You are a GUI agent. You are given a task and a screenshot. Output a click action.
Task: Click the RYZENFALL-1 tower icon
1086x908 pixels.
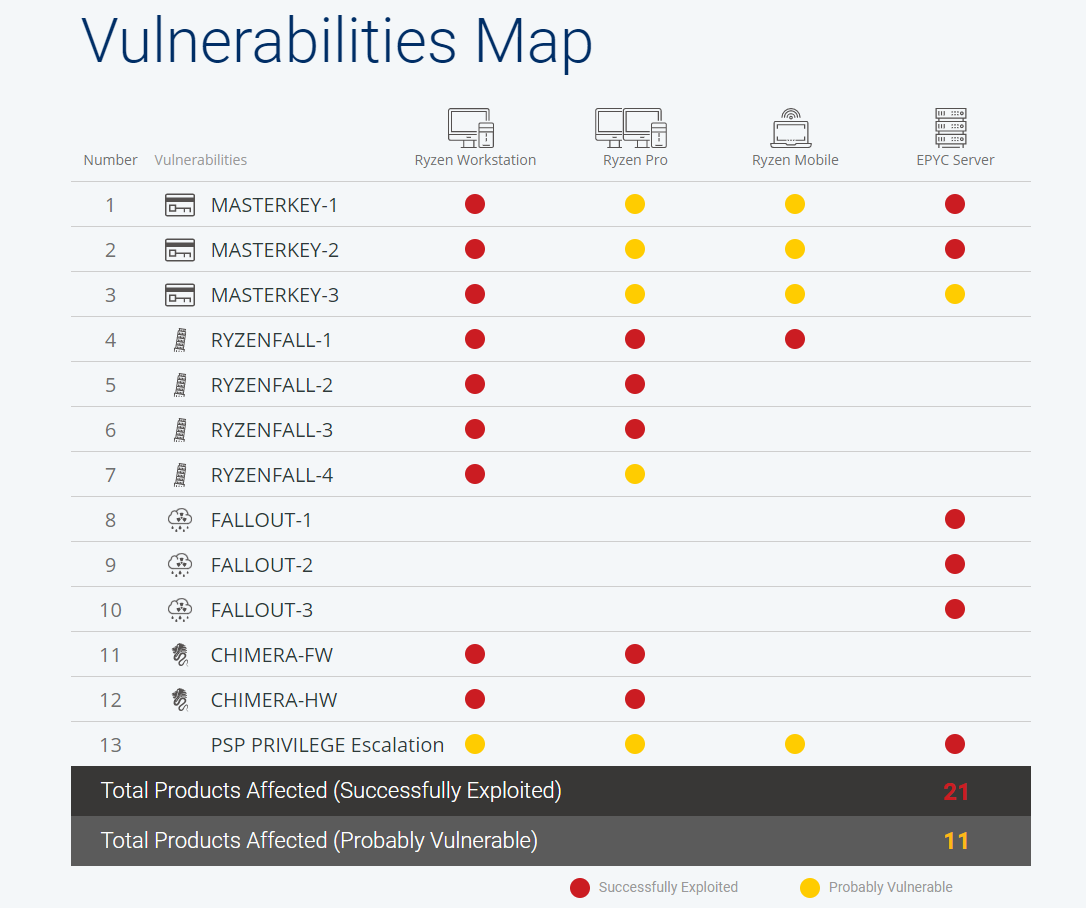[180, 340]
